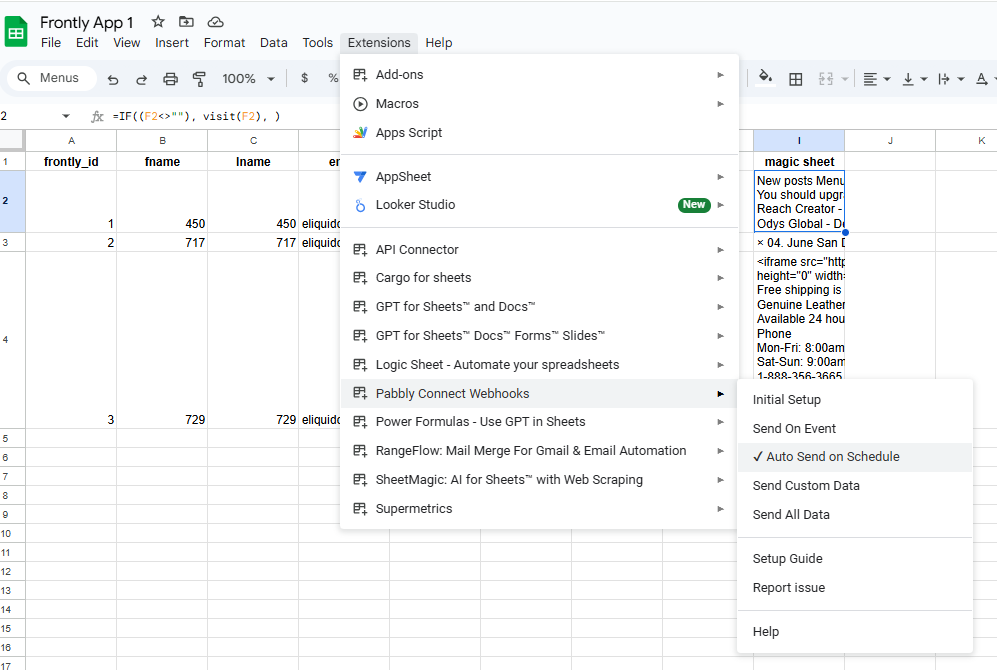
Task: Expand Logic Sheet submenu arrow
Action: coord(720,365)
